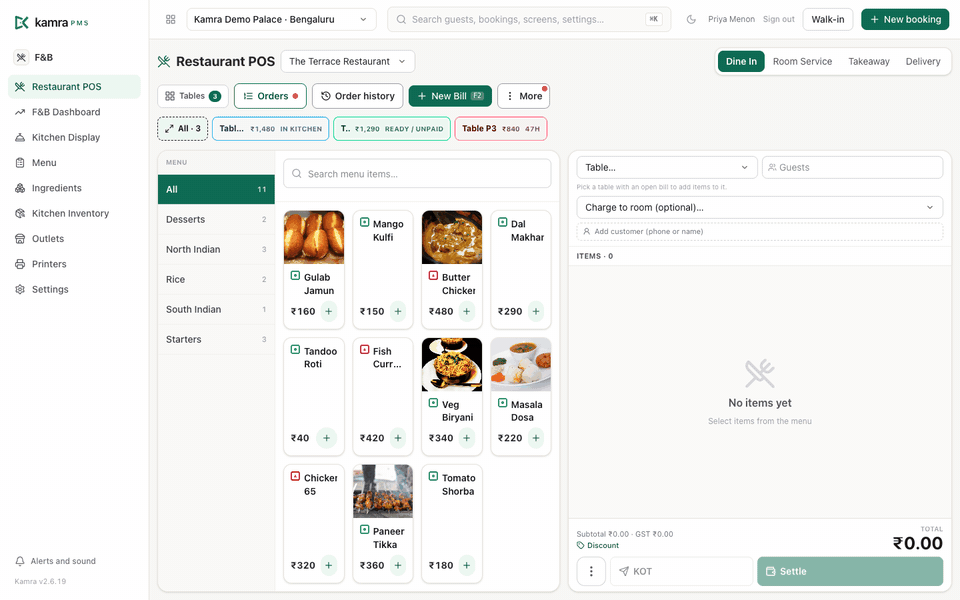Open the More options menu
Screen dimensions: 960x600
click(523, 96)
